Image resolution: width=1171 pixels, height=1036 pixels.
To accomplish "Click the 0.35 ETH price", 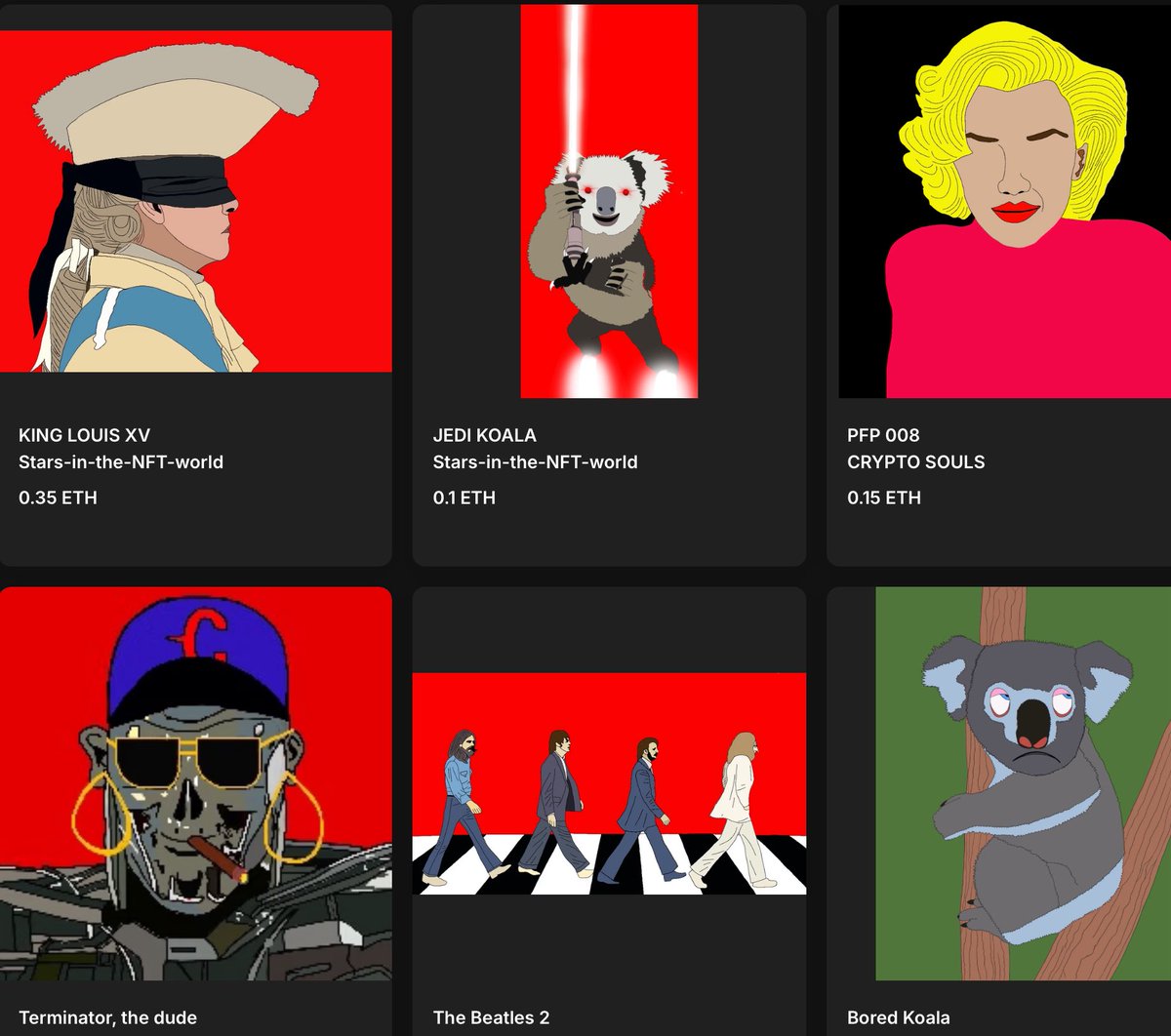I will coord(59,498).
